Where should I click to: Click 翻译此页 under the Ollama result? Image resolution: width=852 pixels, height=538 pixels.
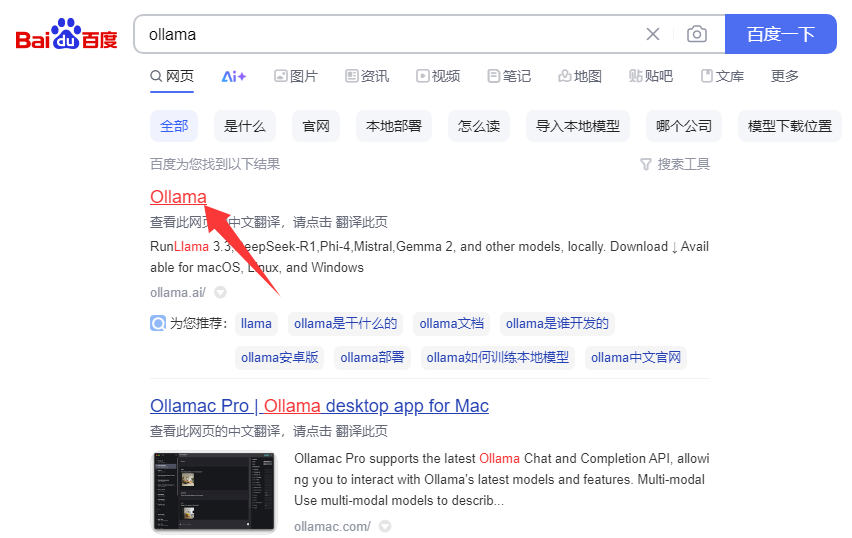point(361,222)
